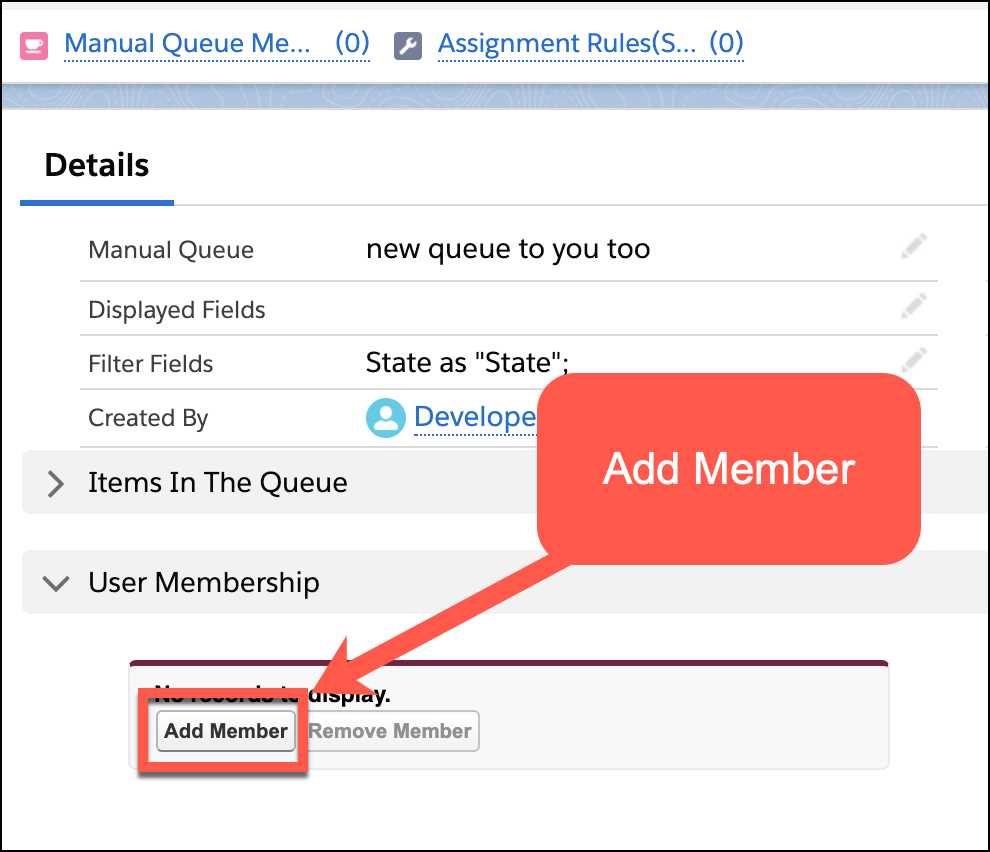Click the Add Member callout annotation
The image size is (990, 852).
tap(728, 468)
